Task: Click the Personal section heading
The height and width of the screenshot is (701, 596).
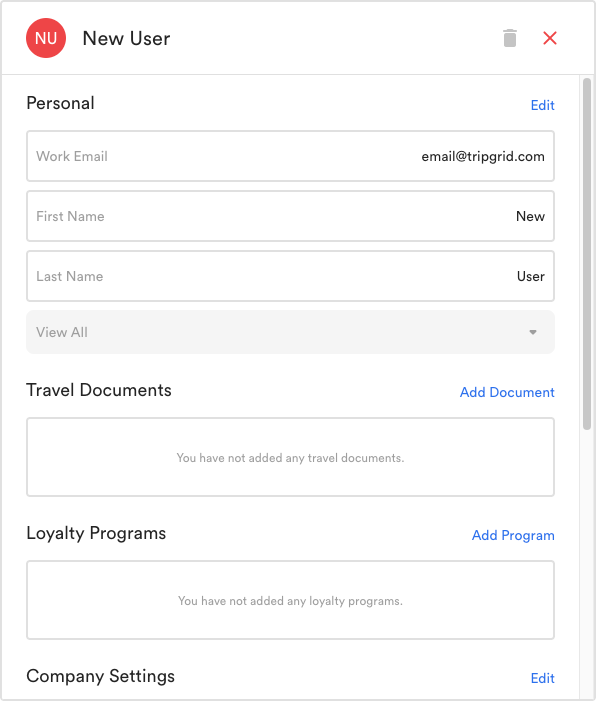Action: (60, 103)
